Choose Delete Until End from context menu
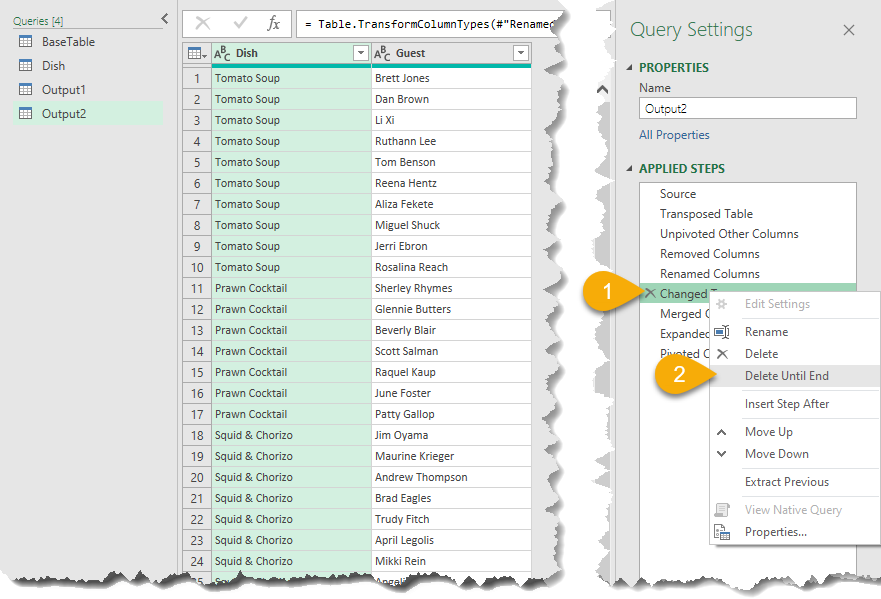 pos(786,376)
